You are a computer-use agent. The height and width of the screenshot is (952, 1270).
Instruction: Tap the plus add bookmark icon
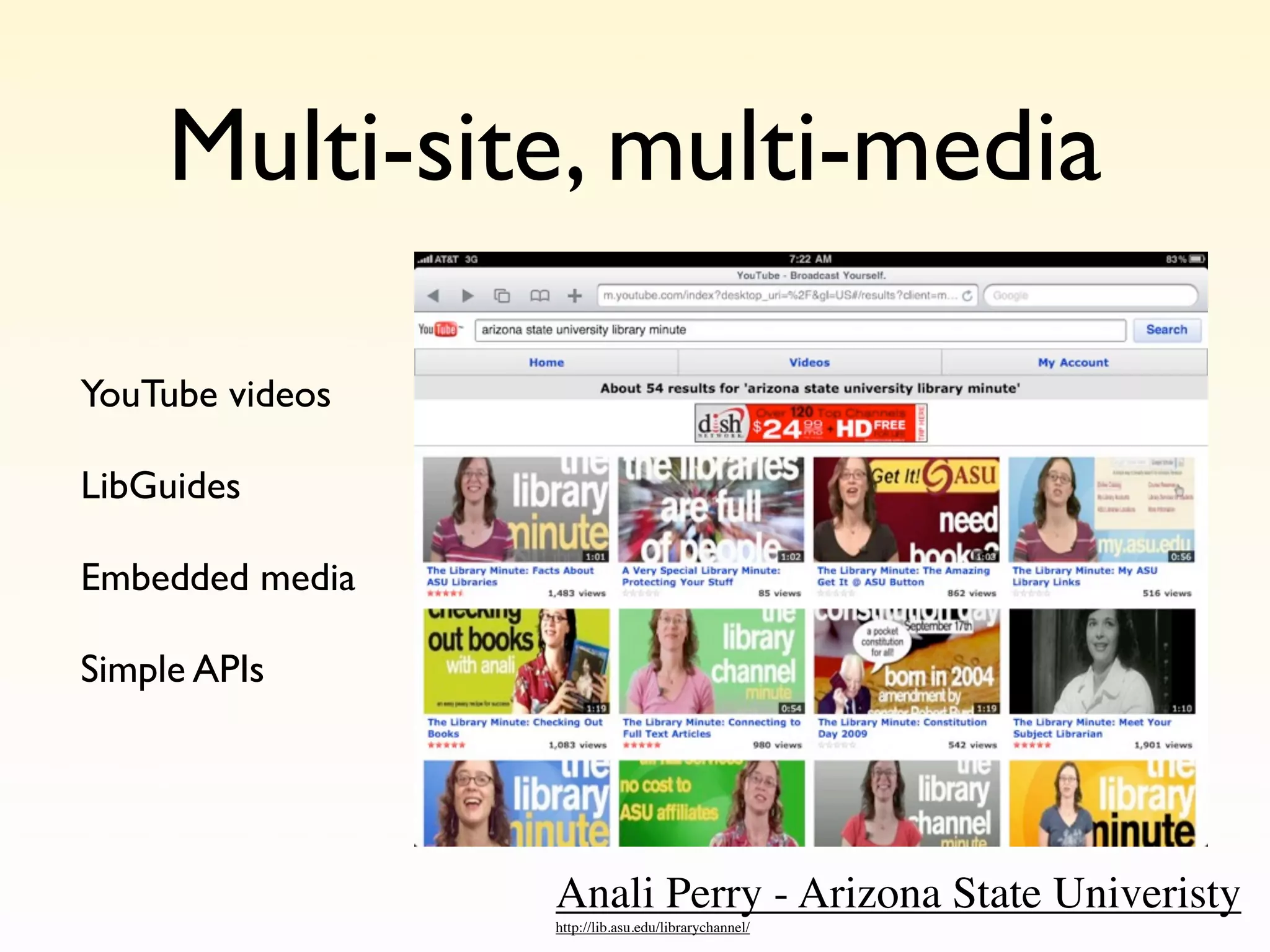[575, 296]
